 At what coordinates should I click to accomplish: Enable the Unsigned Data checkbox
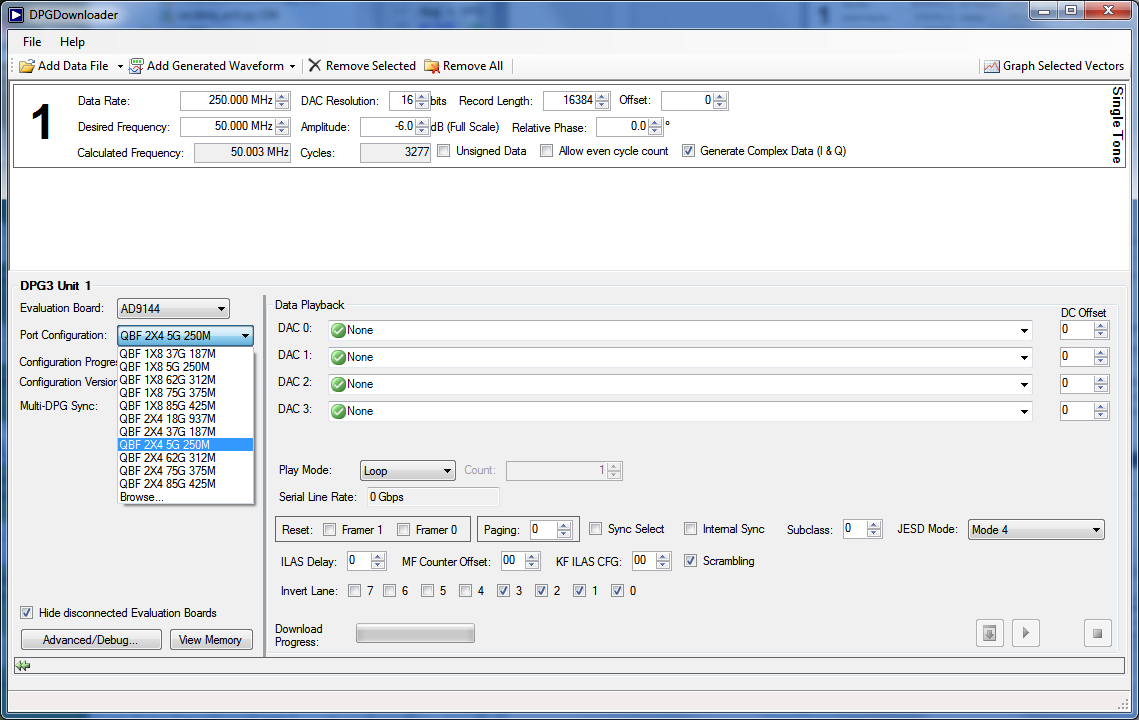point(444,151)
